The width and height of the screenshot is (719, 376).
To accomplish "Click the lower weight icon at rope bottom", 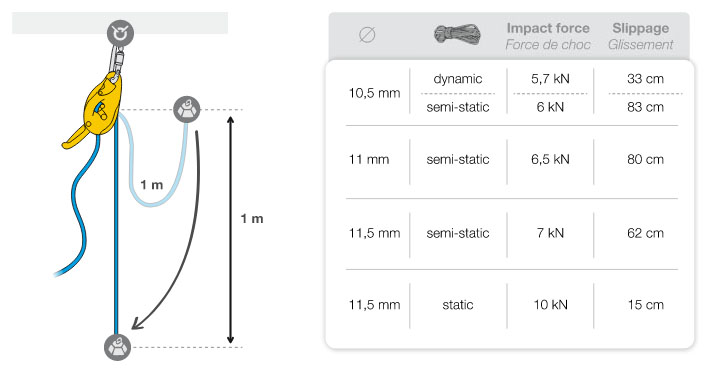I will coord(117,347).
